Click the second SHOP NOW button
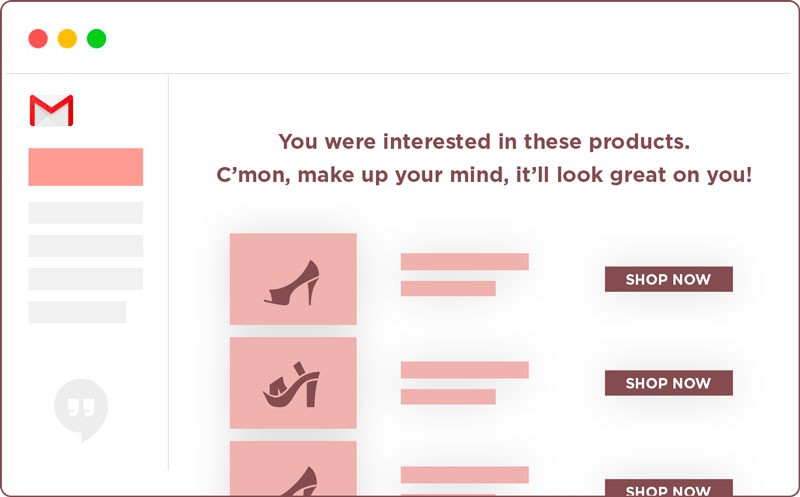The width and height of the screenshot is (800, 497). click(668, 383)
